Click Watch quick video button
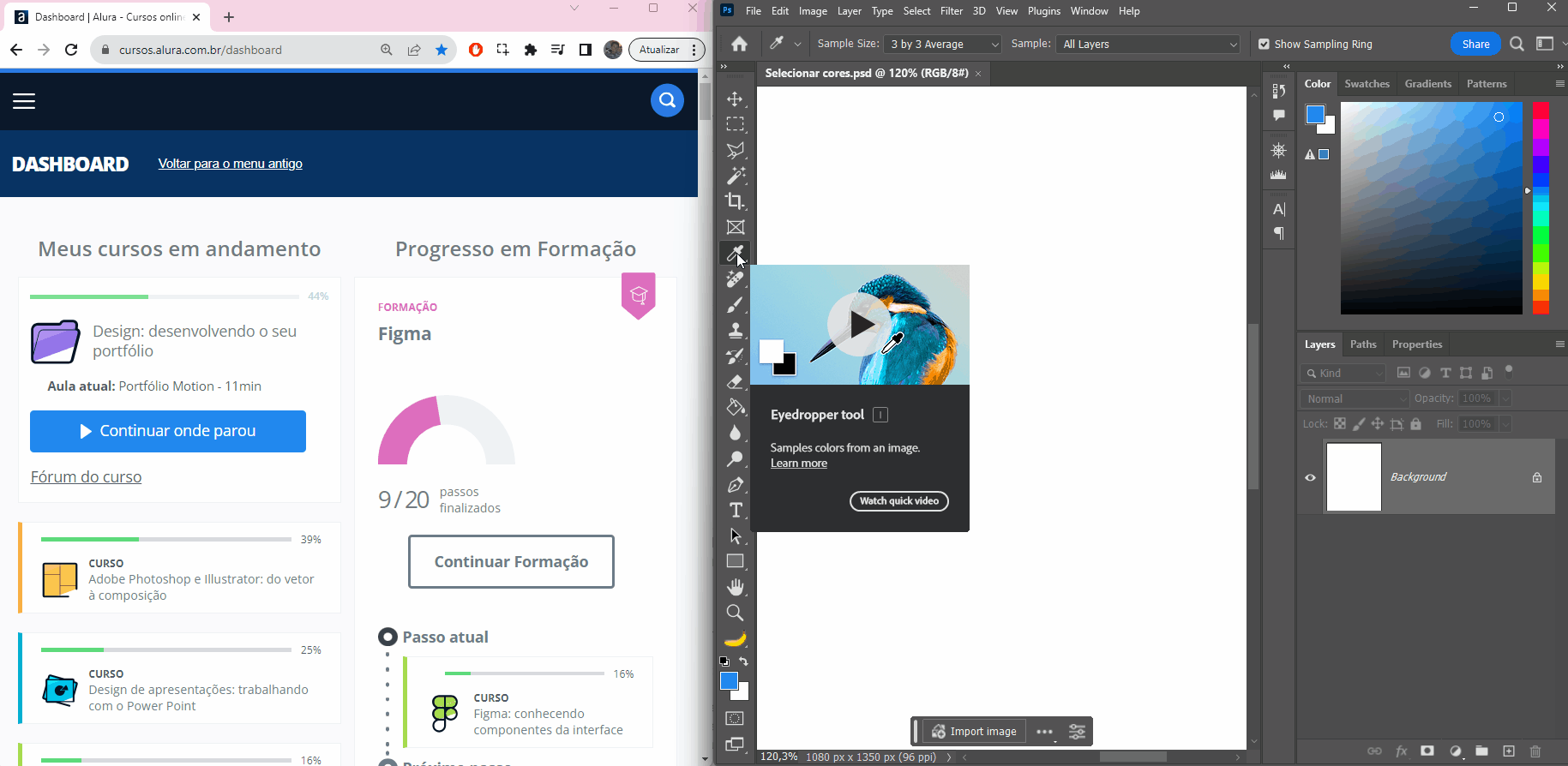 click(x=898, y=501)
